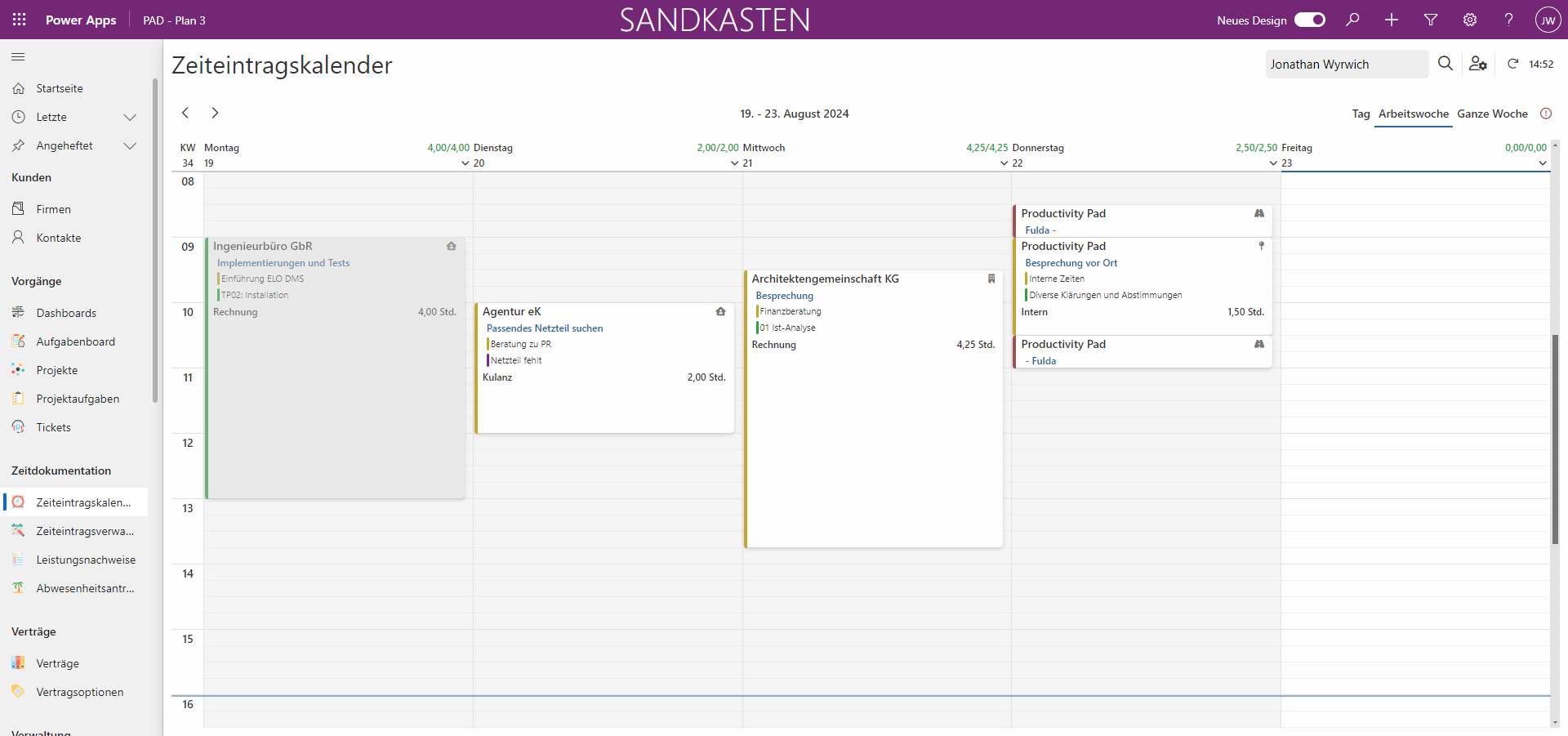Screen dimensions: 1568x736
Task: Click Besprechung vor Ort link
Action: [1071, 263]
